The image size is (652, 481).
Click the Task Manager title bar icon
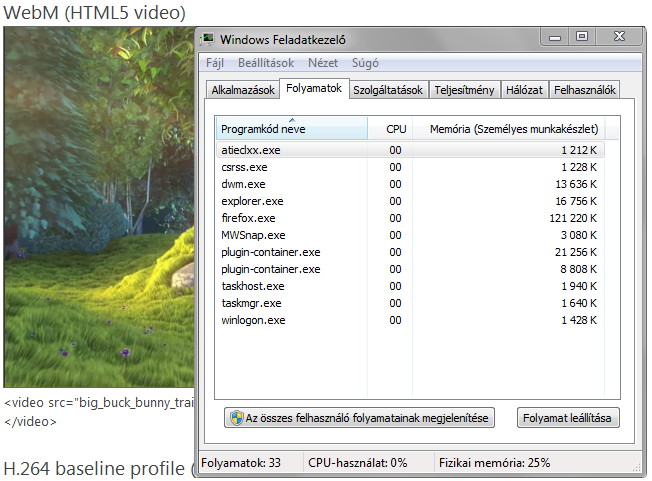tap(207, 39)
